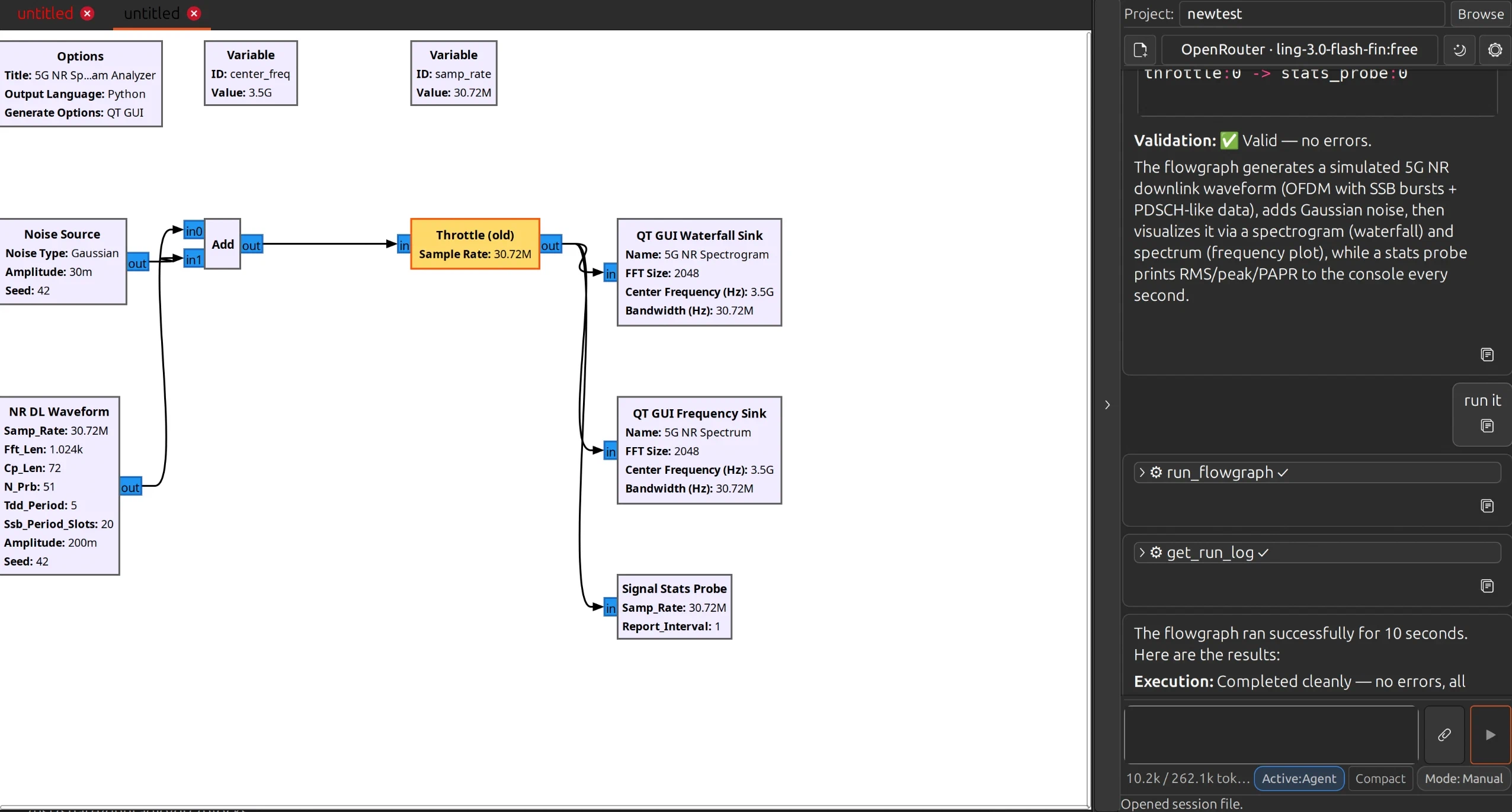
Task: Select the second untitled flowgraph tab
Action: 152,14
